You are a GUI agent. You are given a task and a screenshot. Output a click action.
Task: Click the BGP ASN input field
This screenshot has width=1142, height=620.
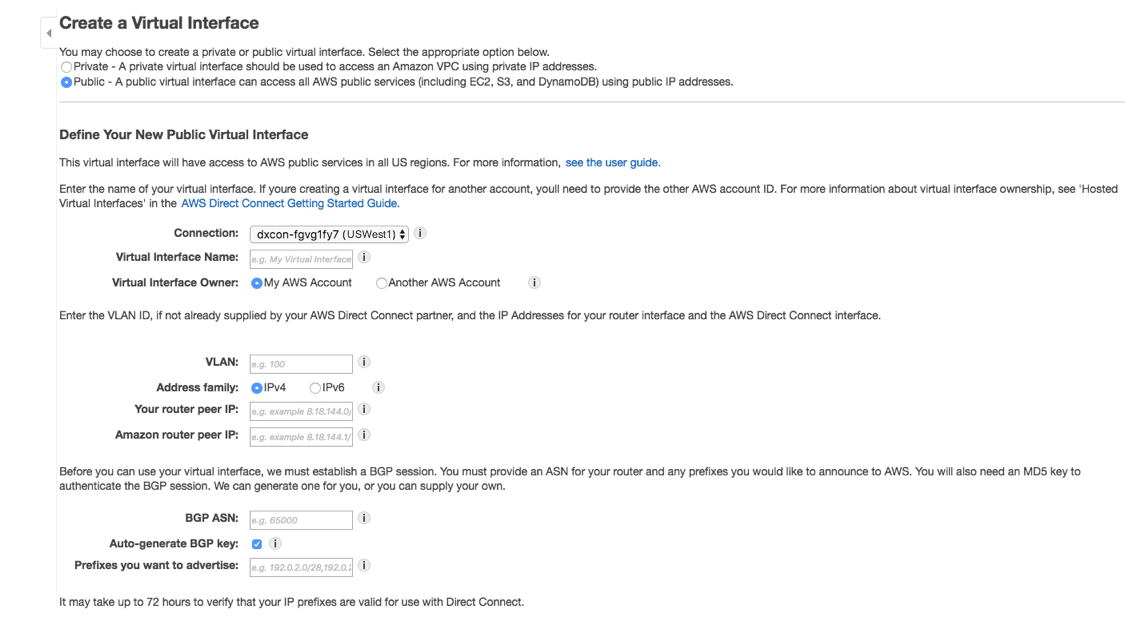300,520
